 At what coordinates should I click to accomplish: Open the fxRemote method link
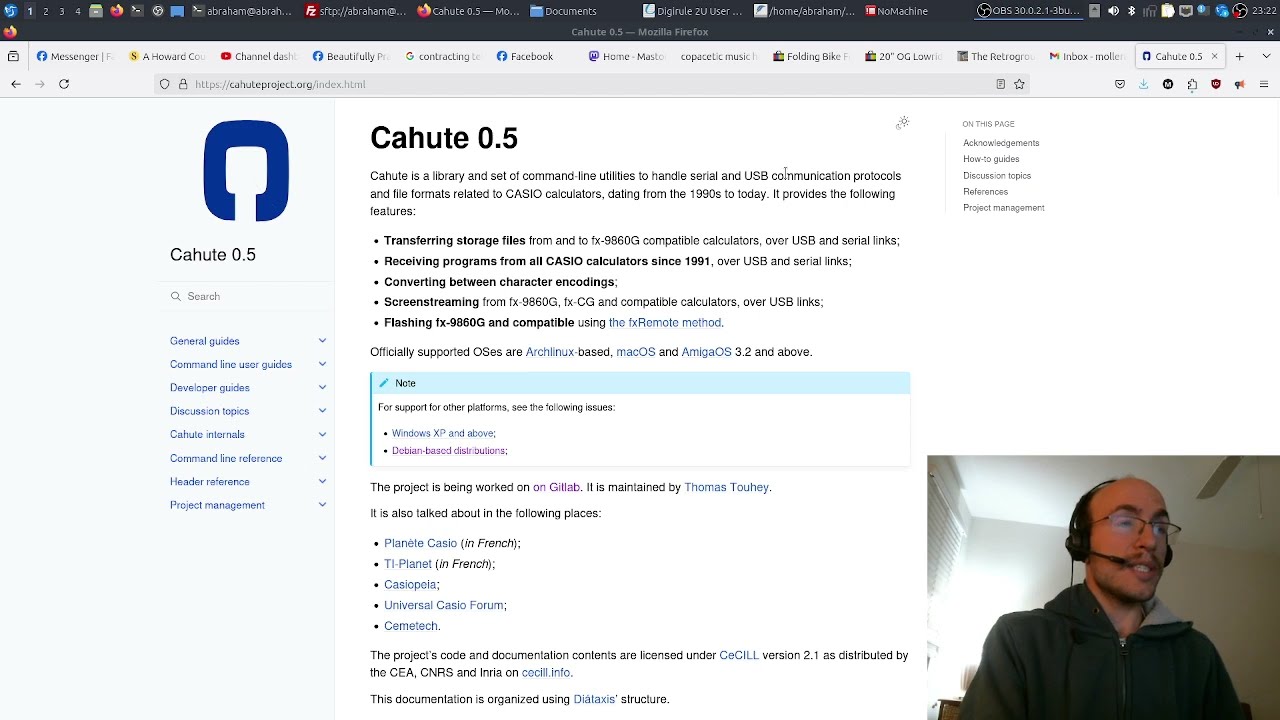pyautogui.click(x=665, y=323)
